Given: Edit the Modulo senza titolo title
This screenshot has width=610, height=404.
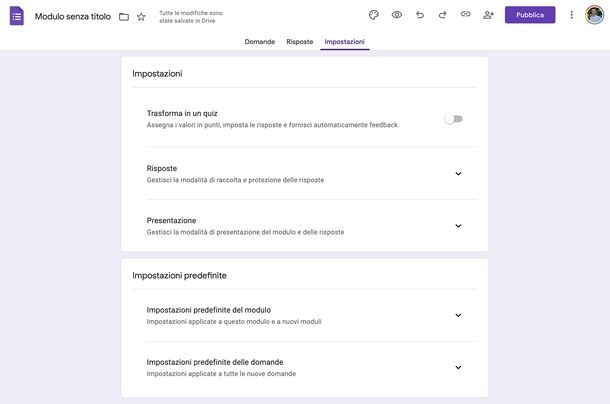Looking at the screenshot, I should pyautogui.click(x=73, y=16).
